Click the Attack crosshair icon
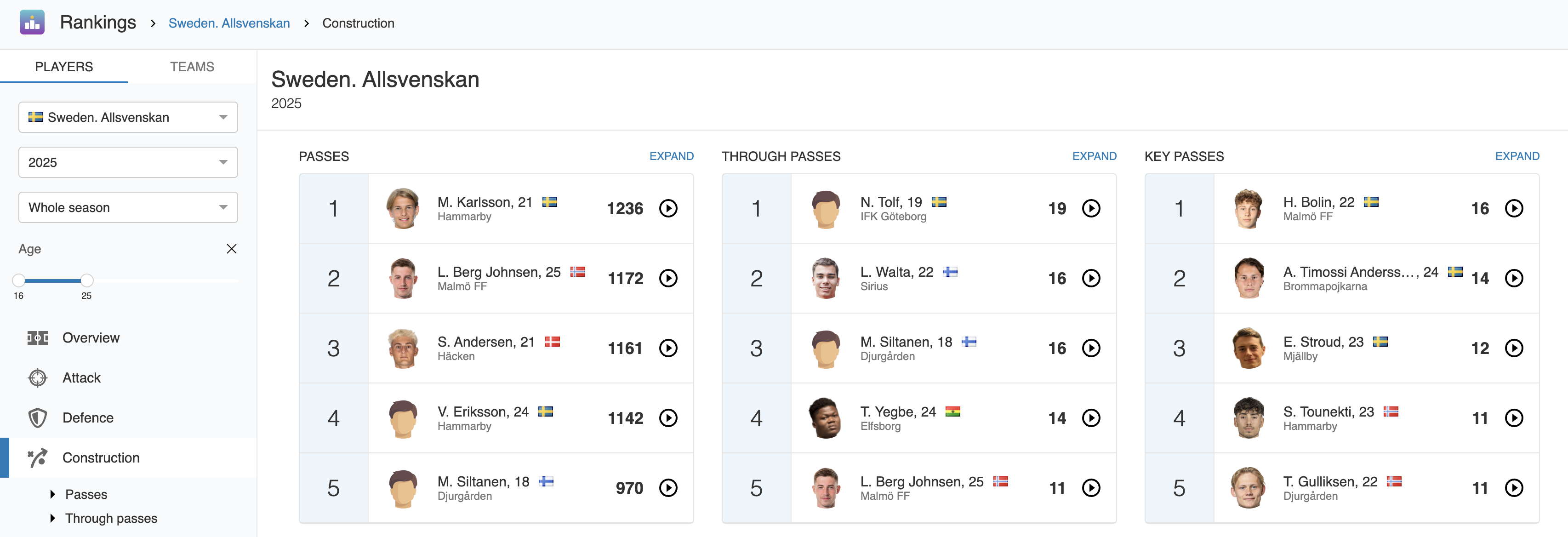 pos(38,378)
